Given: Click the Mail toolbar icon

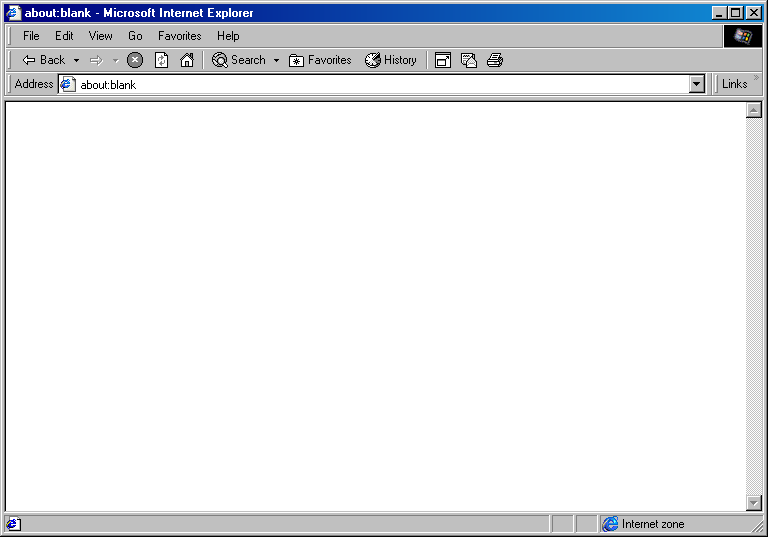Looking at the screenshot, I should (x=469, y=60).
